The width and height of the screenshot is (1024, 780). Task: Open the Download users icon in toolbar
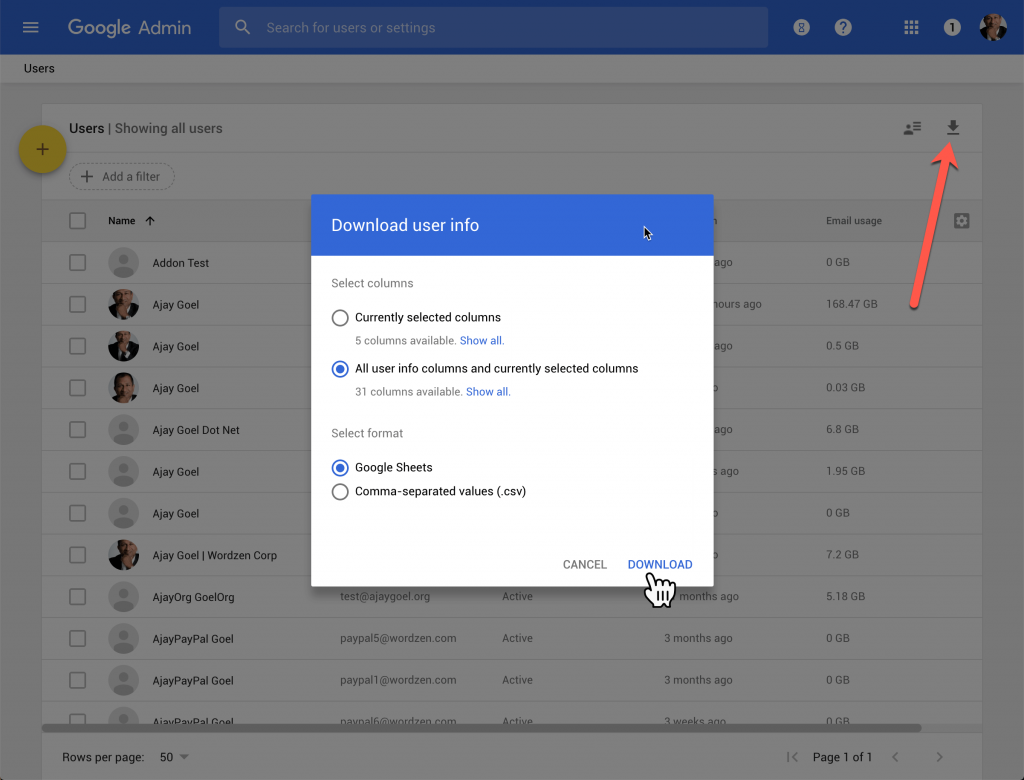tap(952, 128)
